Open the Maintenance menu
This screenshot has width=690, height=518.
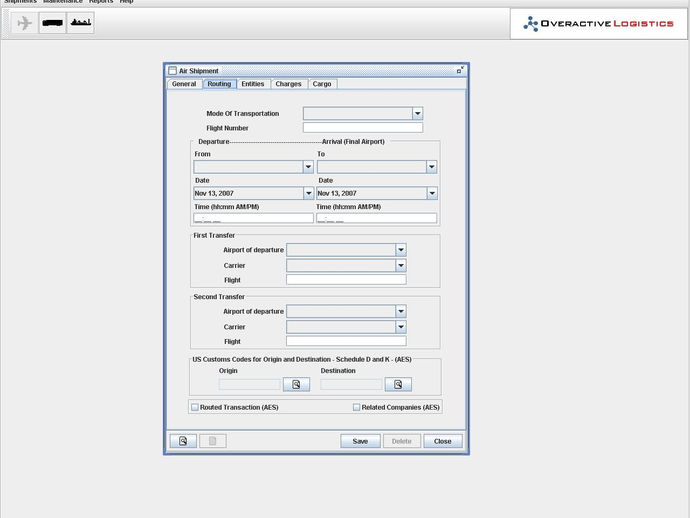point(62,2)
